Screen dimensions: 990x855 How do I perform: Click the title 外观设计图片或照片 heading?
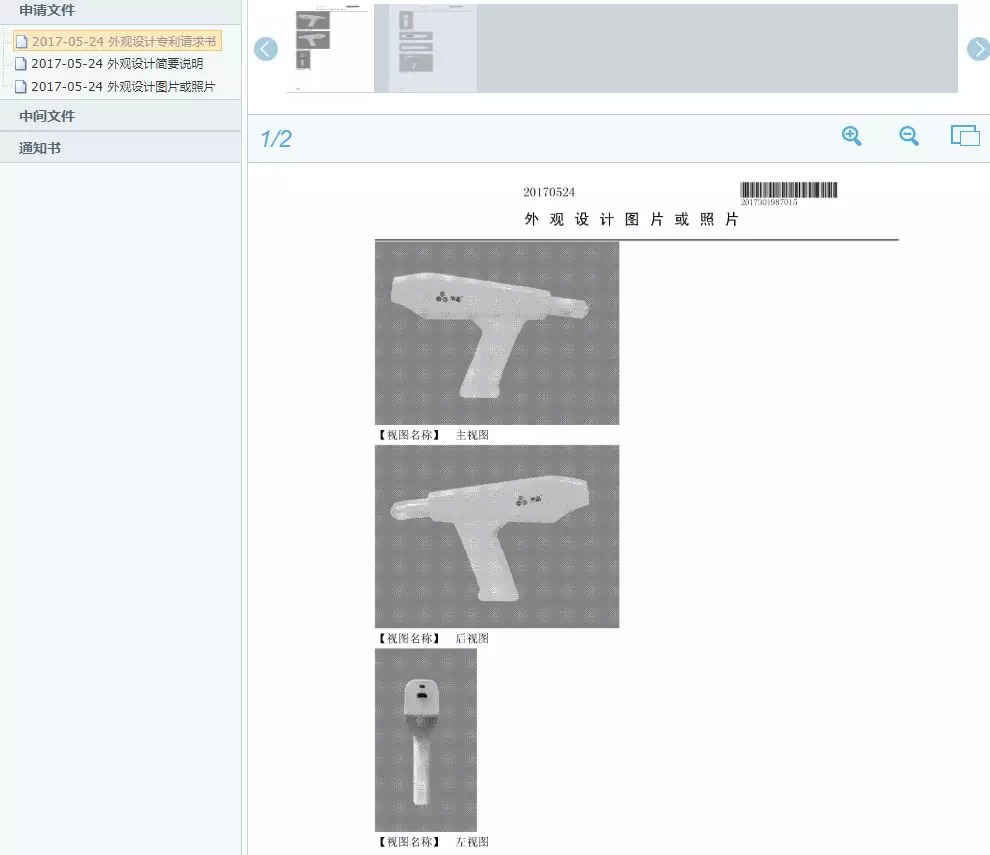(x=631, y=220)
